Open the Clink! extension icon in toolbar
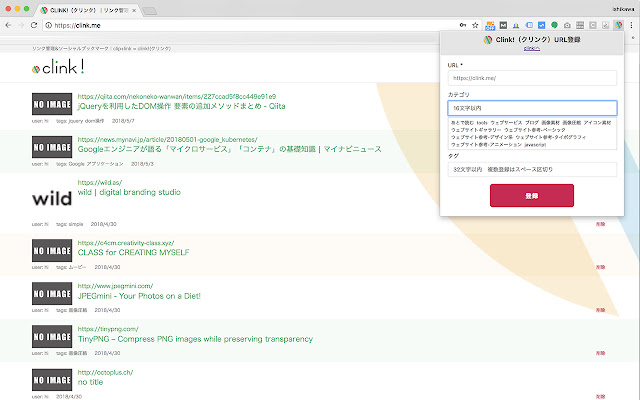Viewport: 640px width, 400px height. 619,25
